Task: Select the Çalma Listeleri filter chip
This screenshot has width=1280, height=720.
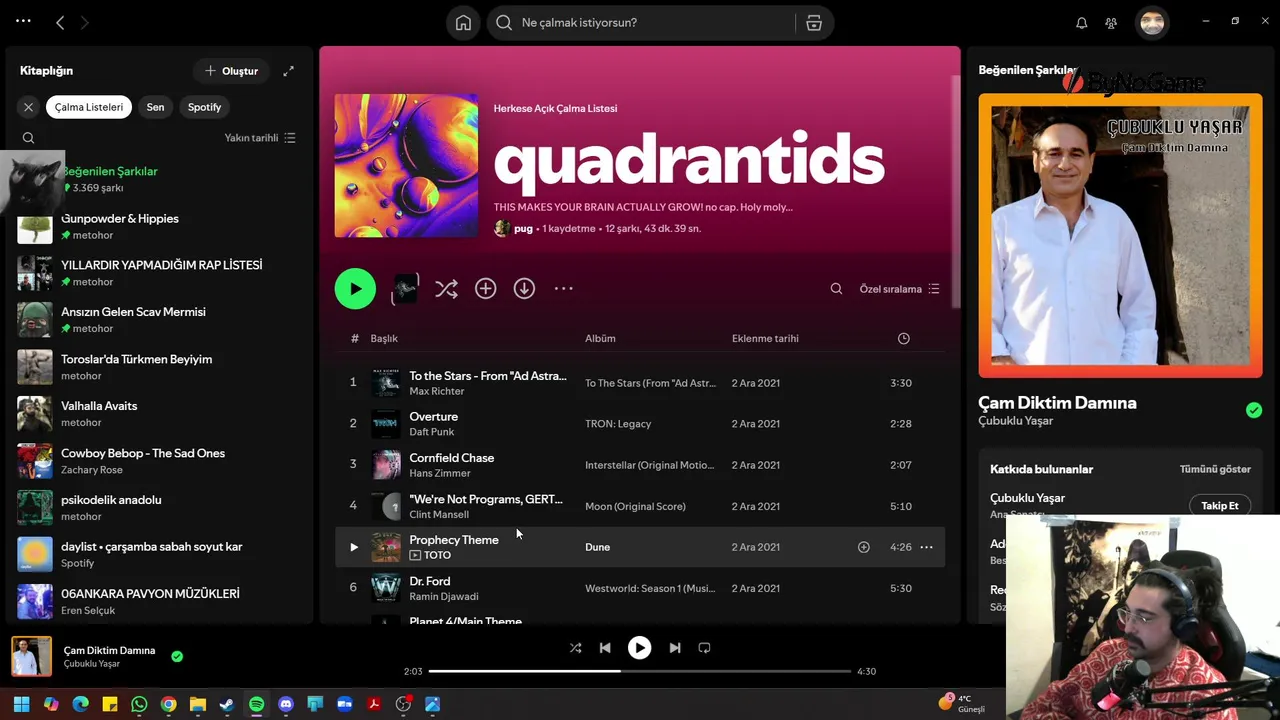Action: click(x=89, y=107)
